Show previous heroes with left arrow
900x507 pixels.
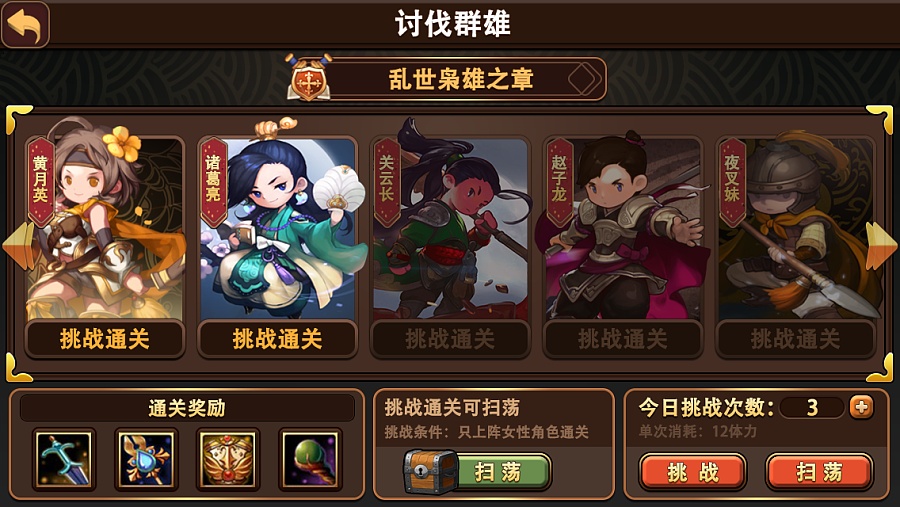pyautogui.click(x=18, y=245)
